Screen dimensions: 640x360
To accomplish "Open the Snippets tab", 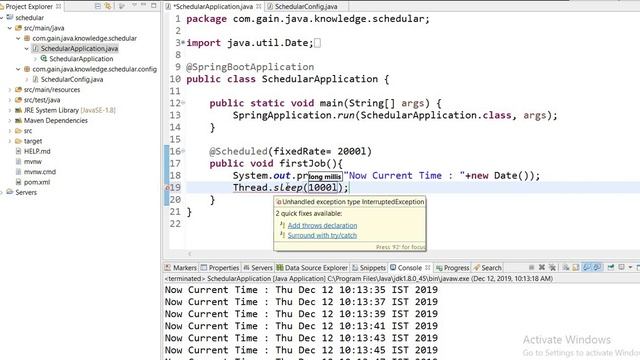I will pos(369,268).
